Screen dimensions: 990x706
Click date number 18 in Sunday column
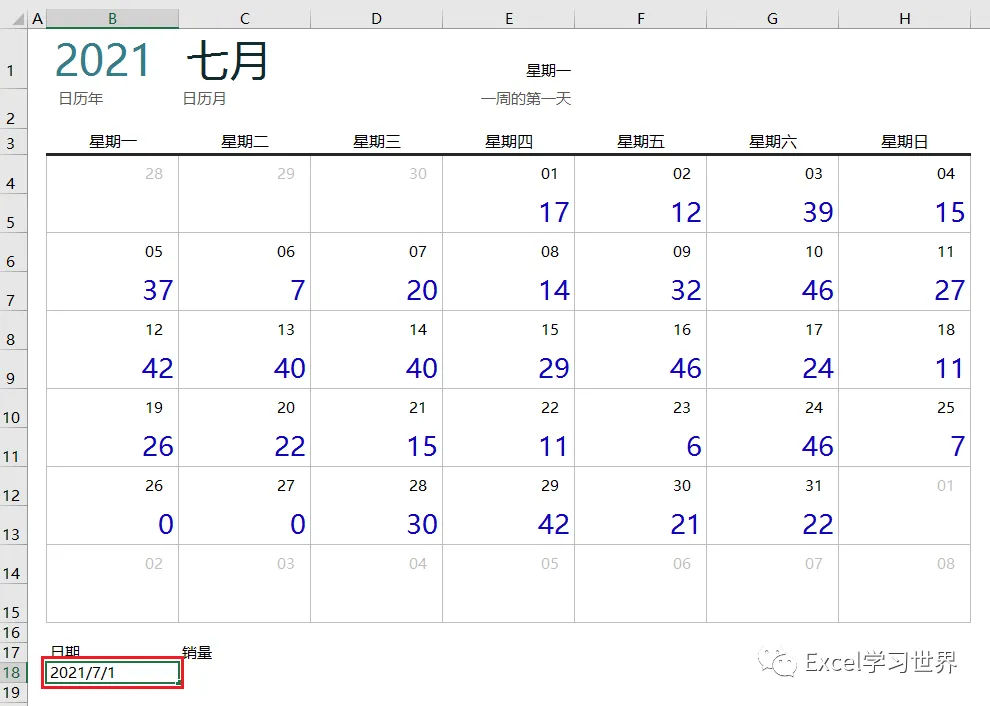coord(946,330)
